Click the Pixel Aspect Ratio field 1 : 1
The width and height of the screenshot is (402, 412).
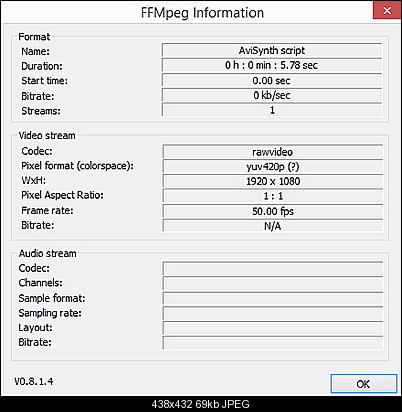pos(273,196)
